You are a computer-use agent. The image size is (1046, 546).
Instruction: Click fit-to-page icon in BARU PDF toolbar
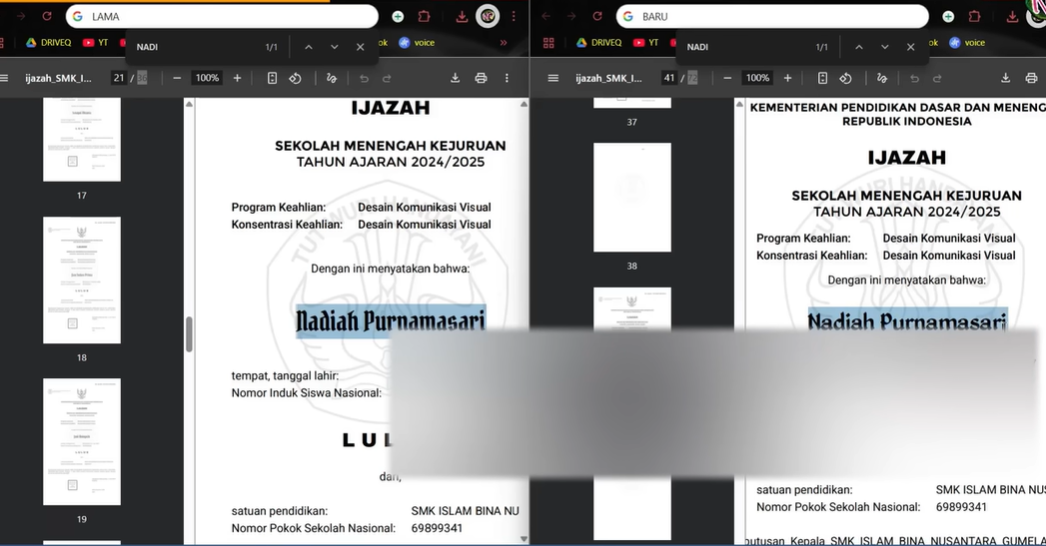[x=823, y=78]
